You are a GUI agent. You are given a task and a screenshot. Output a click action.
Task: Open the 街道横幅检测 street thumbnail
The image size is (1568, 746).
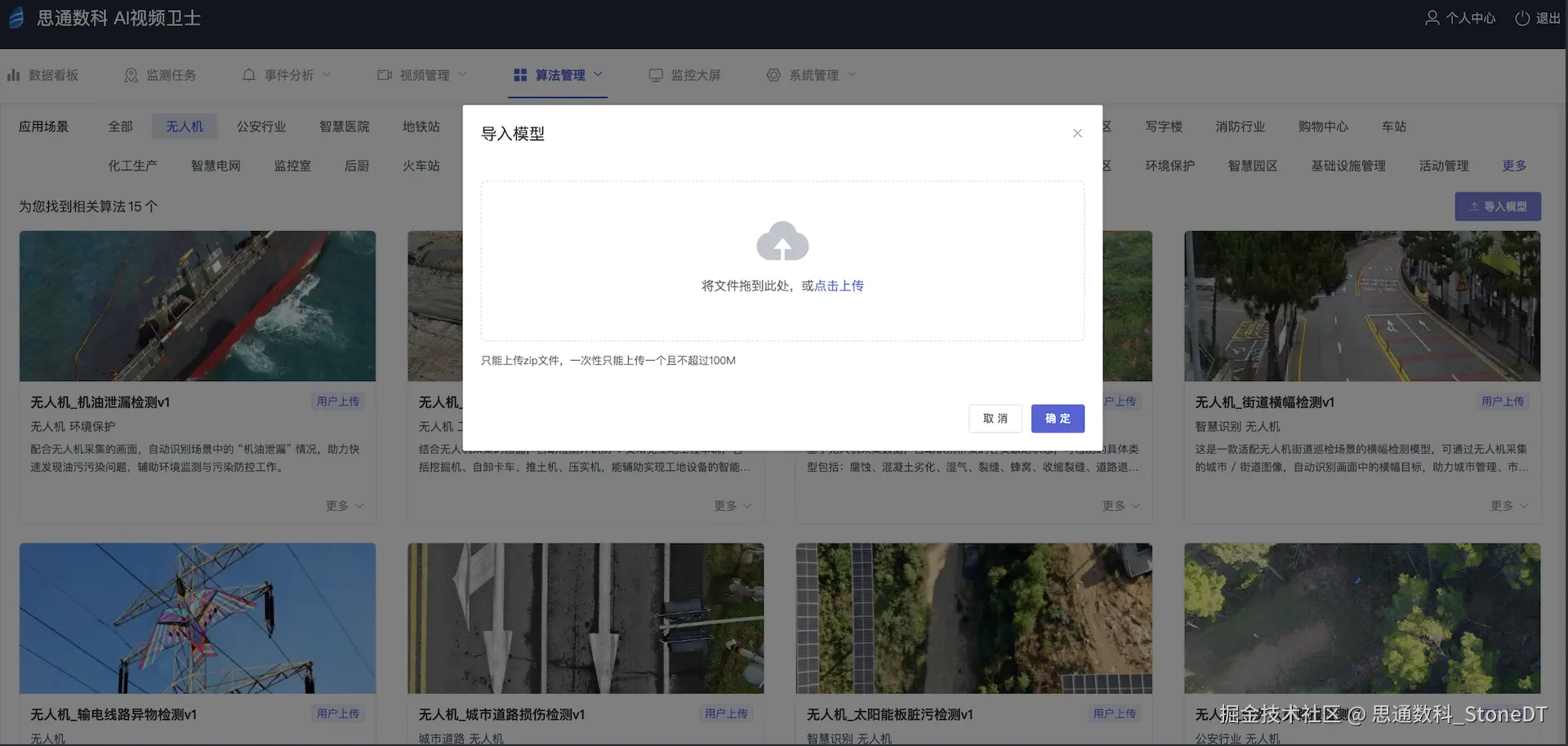[1362, 306]
